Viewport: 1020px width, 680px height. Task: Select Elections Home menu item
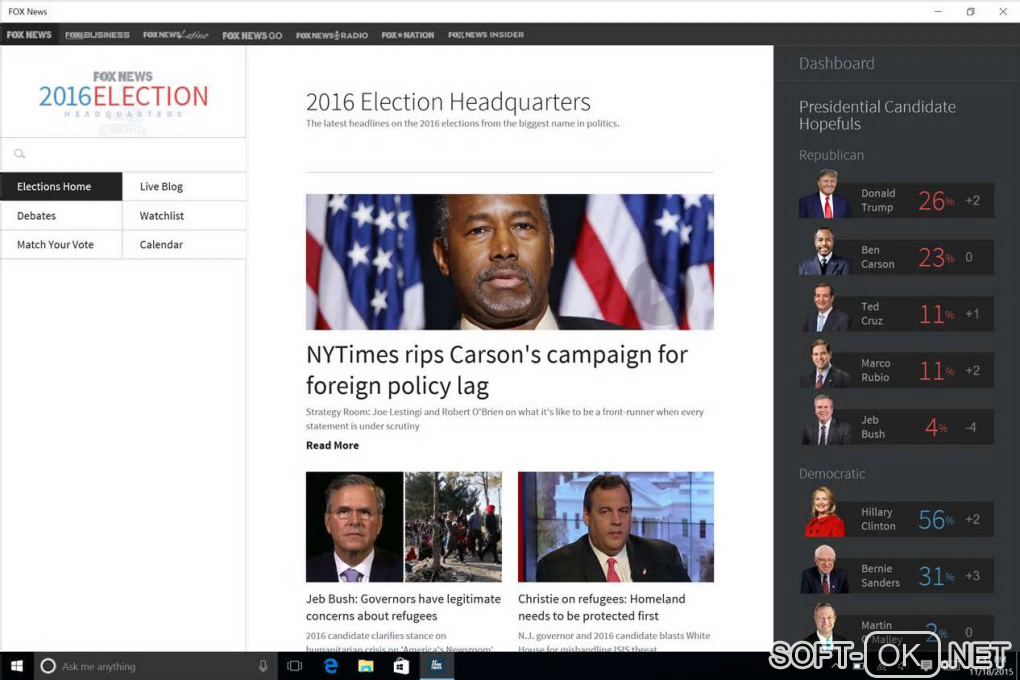(61, 187)
